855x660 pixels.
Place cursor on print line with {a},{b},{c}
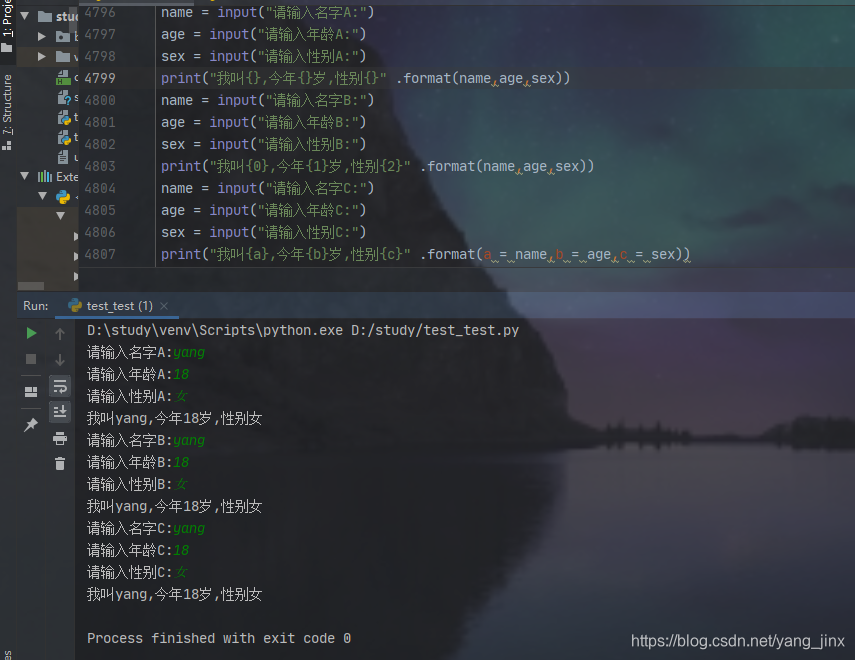425,254
